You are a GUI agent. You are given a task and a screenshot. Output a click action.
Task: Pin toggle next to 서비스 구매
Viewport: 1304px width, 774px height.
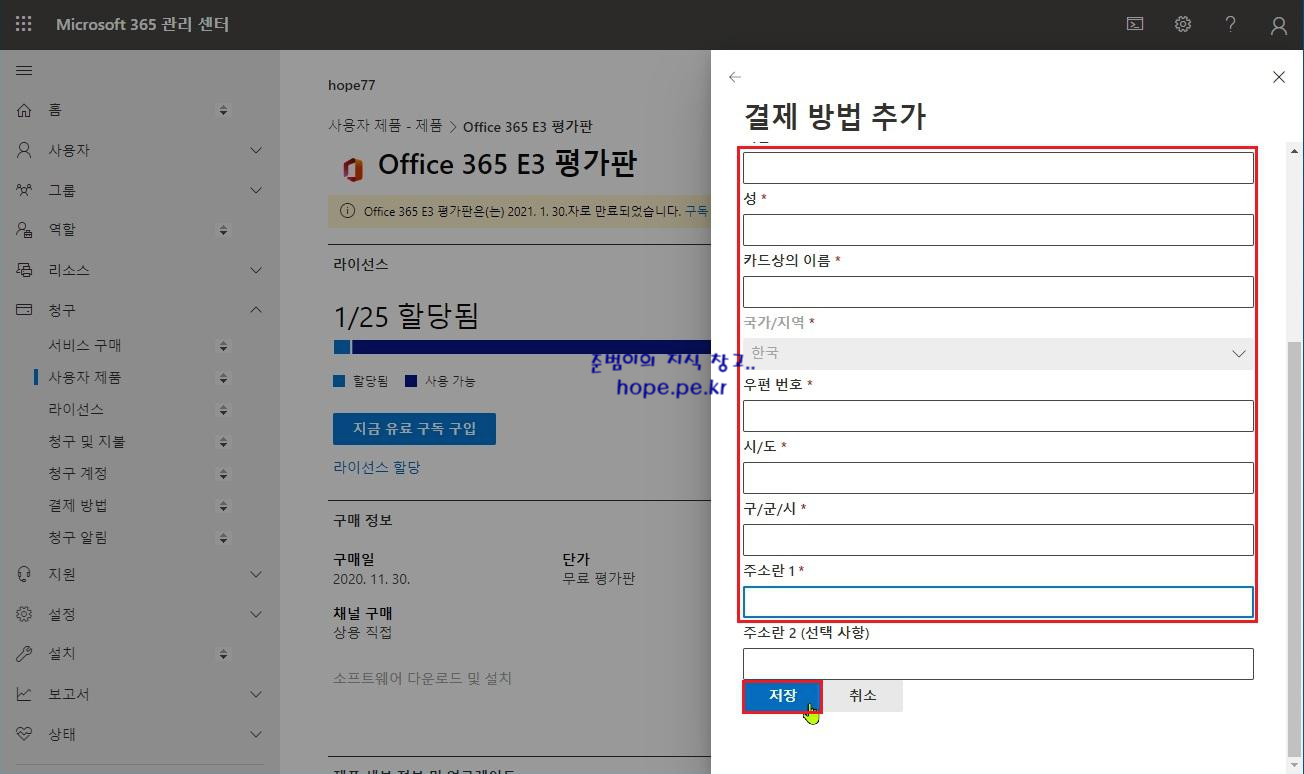(x=223, y=346)
